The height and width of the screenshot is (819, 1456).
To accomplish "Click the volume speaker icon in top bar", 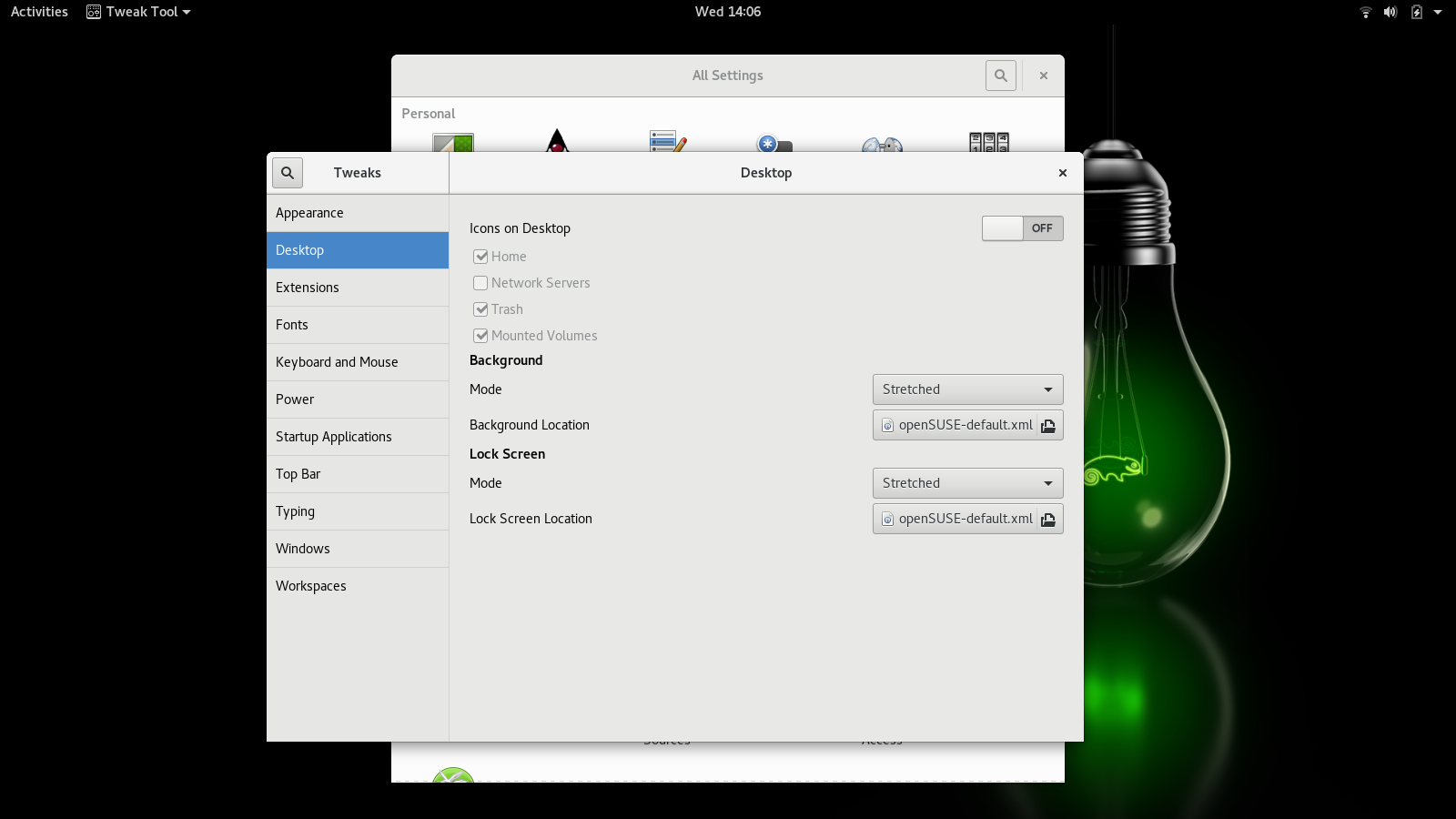I will point(1390,12).
